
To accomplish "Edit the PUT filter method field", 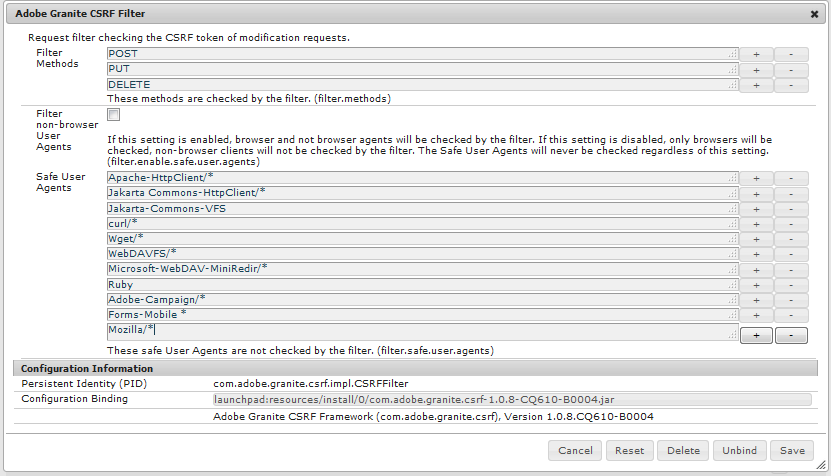I will click(x=422, y=69).
